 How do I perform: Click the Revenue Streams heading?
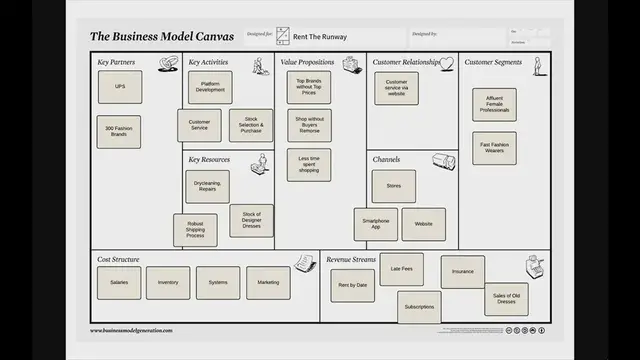[x=351, y=260]
